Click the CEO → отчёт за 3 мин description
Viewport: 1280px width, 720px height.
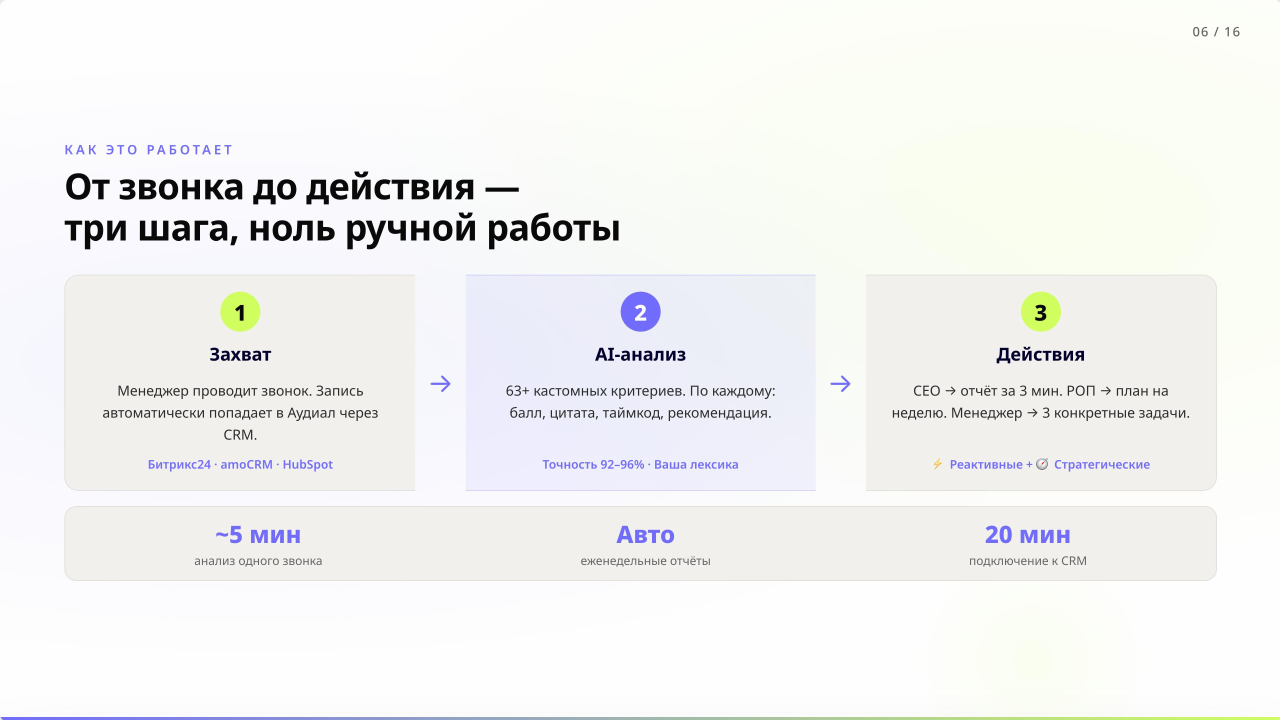(x=1040, y=401)
